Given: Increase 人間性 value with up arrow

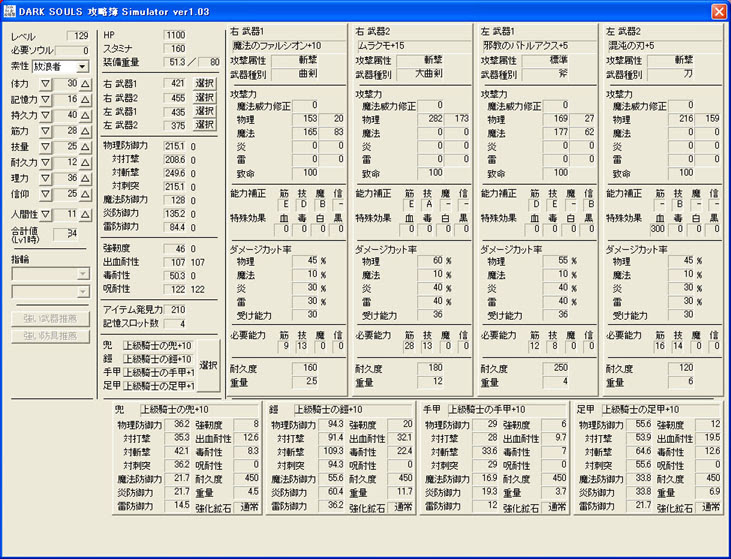Looking at the screenshot, I should pos(85,214).
